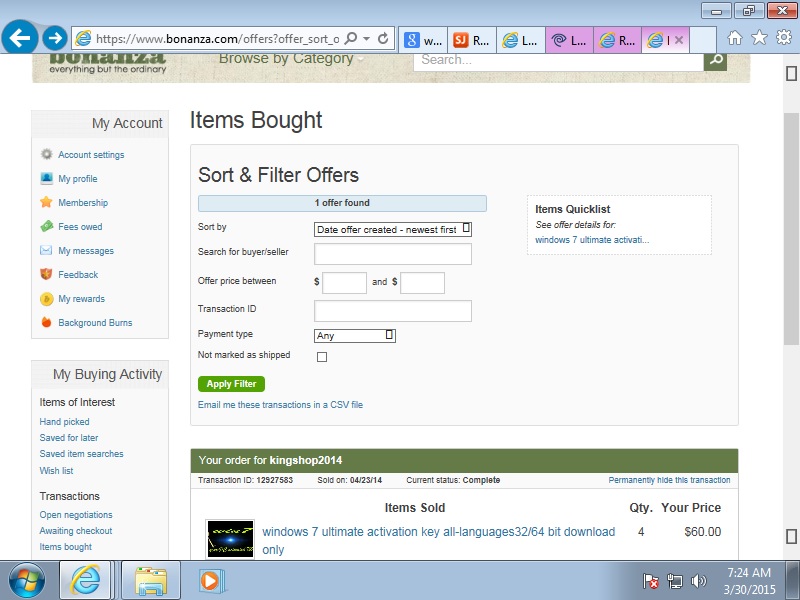
Task: Click the Fees owed money icon
Action: 46,226
